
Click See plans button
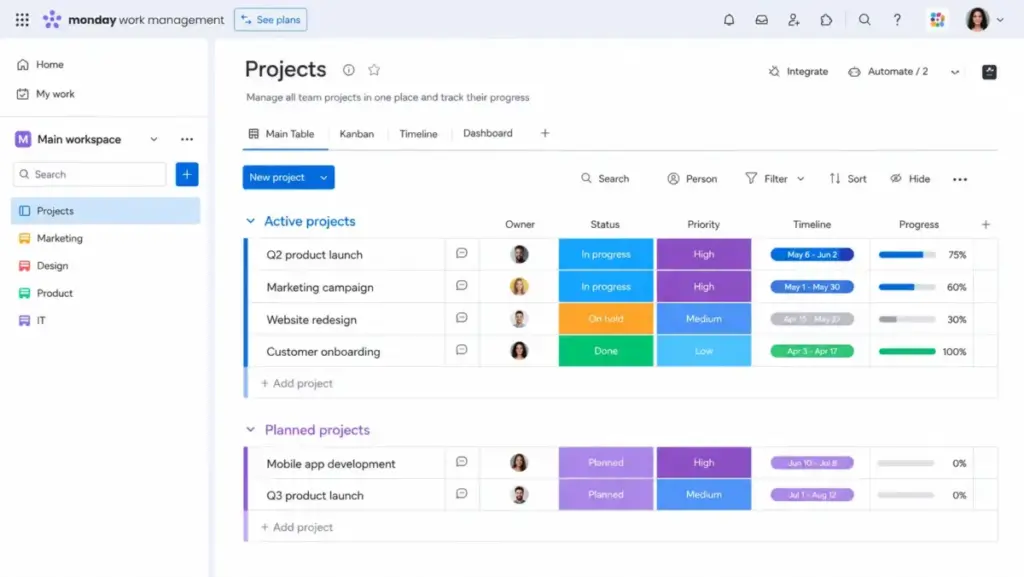270,20
